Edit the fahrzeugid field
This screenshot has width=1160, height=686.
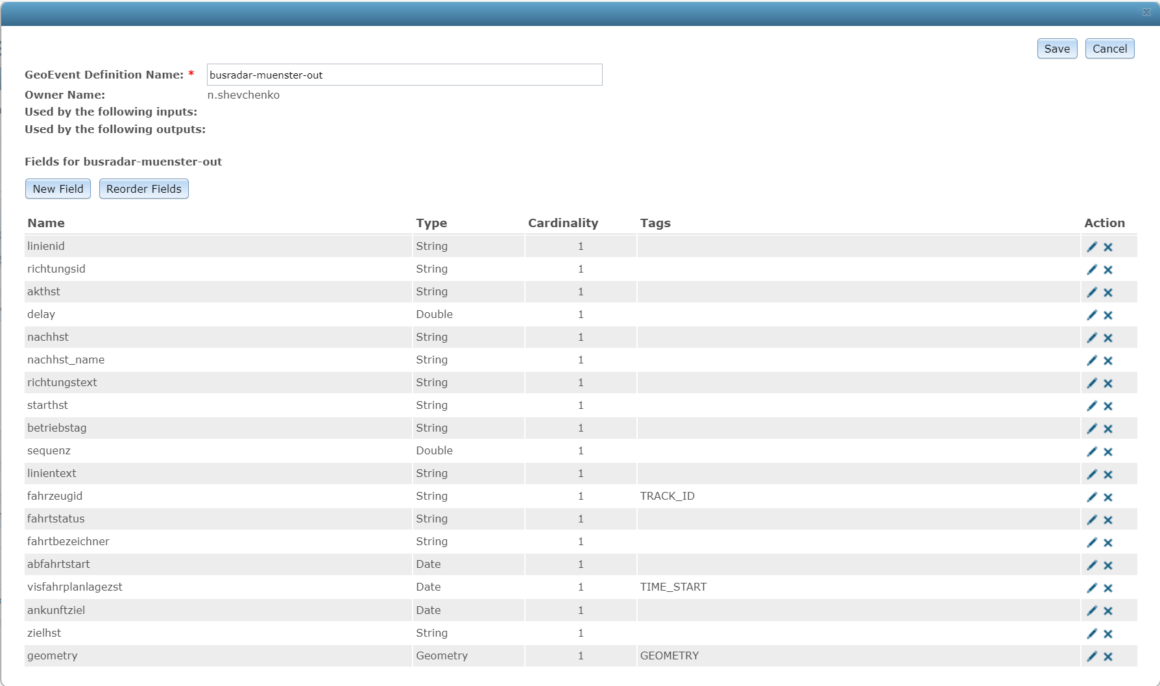[x=1092, y=497]
